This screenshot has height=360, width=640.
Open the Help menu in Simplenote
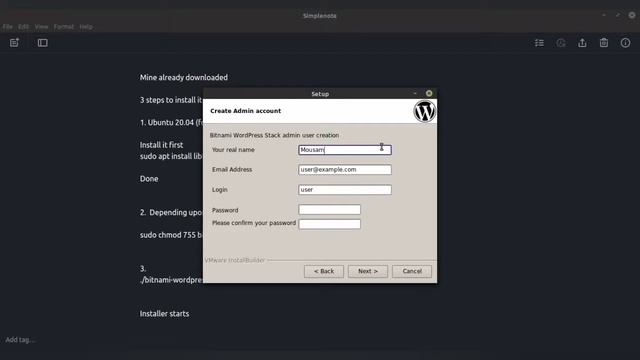[x=86, y=27]
